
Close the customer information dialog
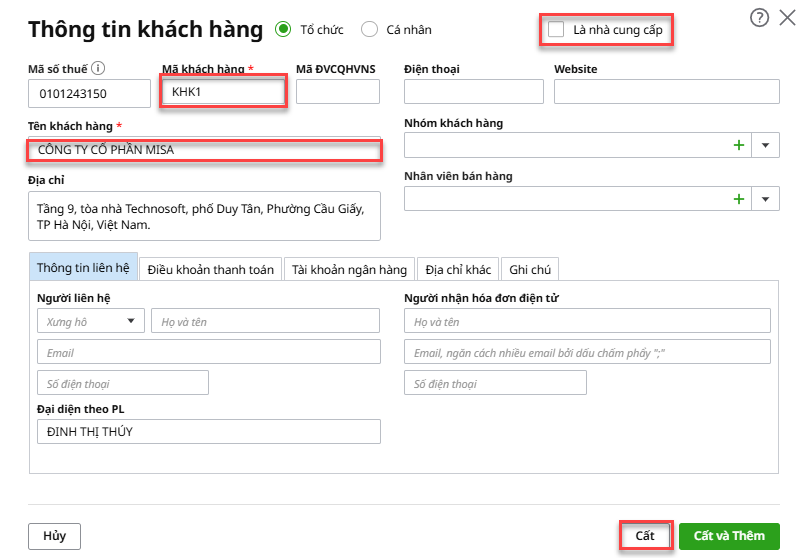784,17
